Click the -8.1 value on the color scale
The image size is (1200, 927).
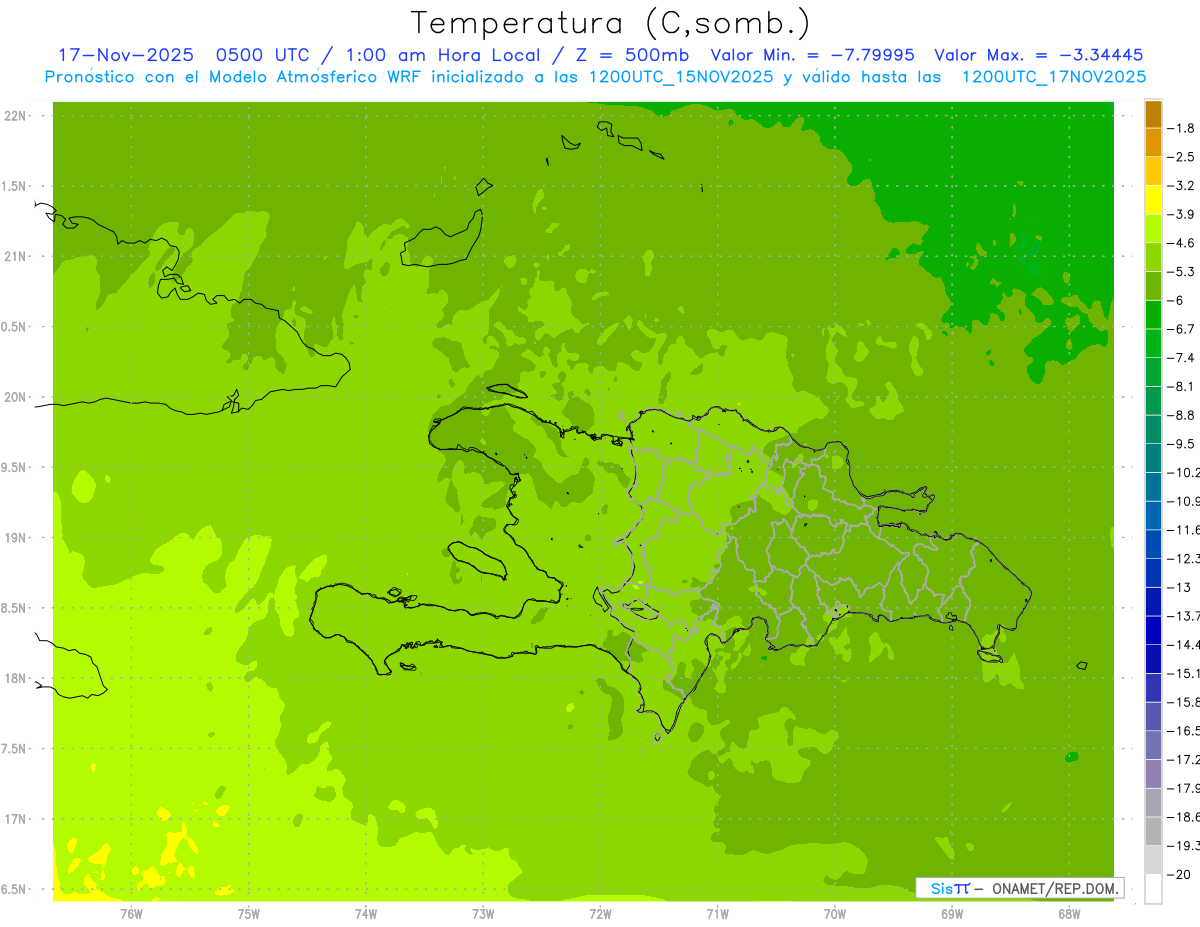pyautogui.click(x=1181, y=386)
